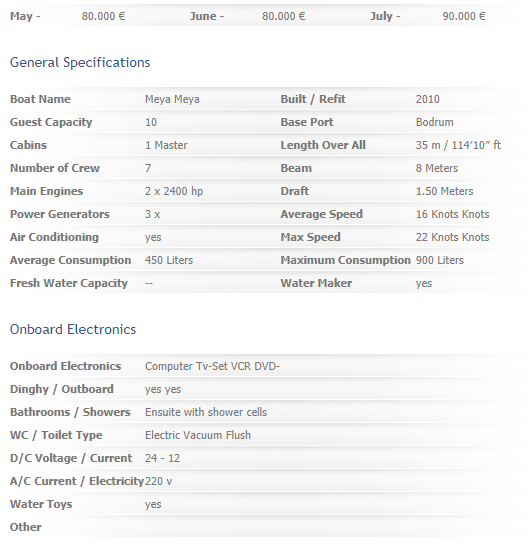This screenshot has width=531, height=545.
Task: Click the Main Engines 2 x 2400 hp value
Action: pos(174,191)
